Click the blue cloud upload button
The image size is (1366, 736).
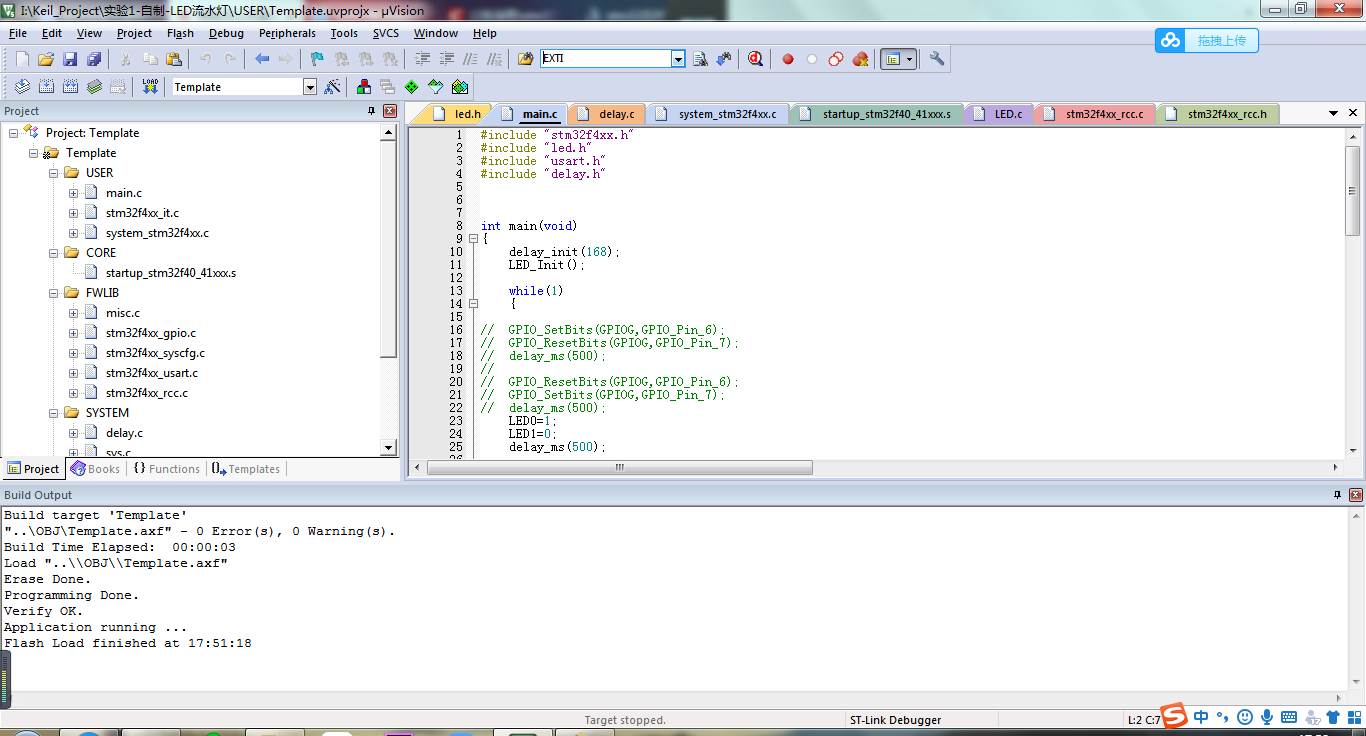tap(1207, 40)
